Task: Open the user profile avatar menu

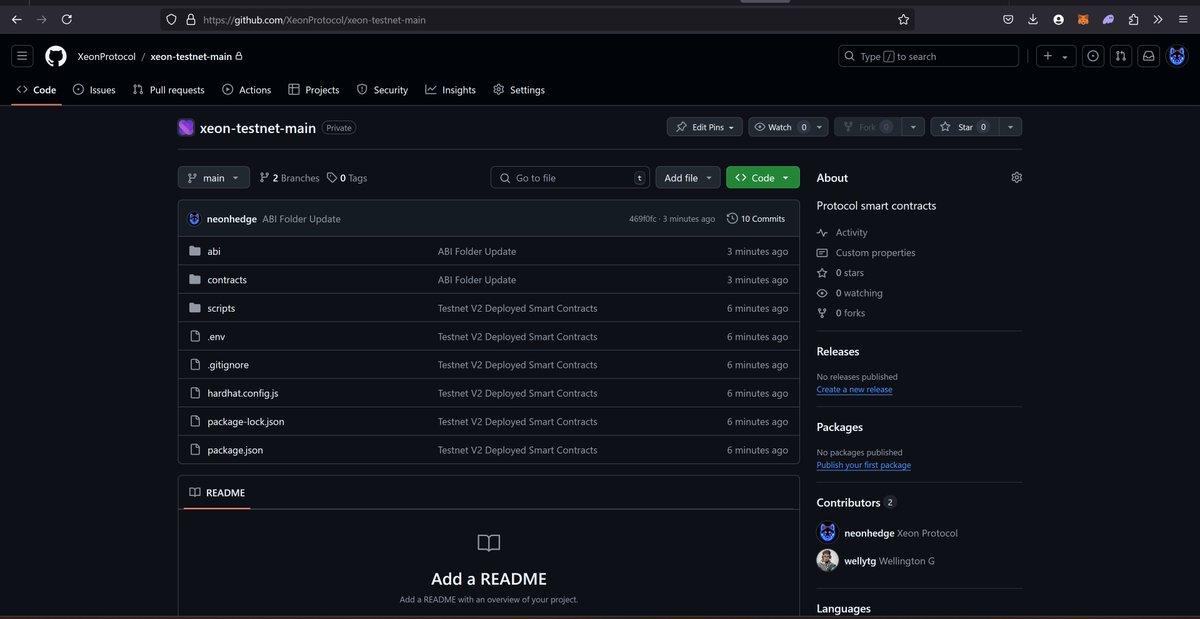Action: click(x=1177, y=57)
